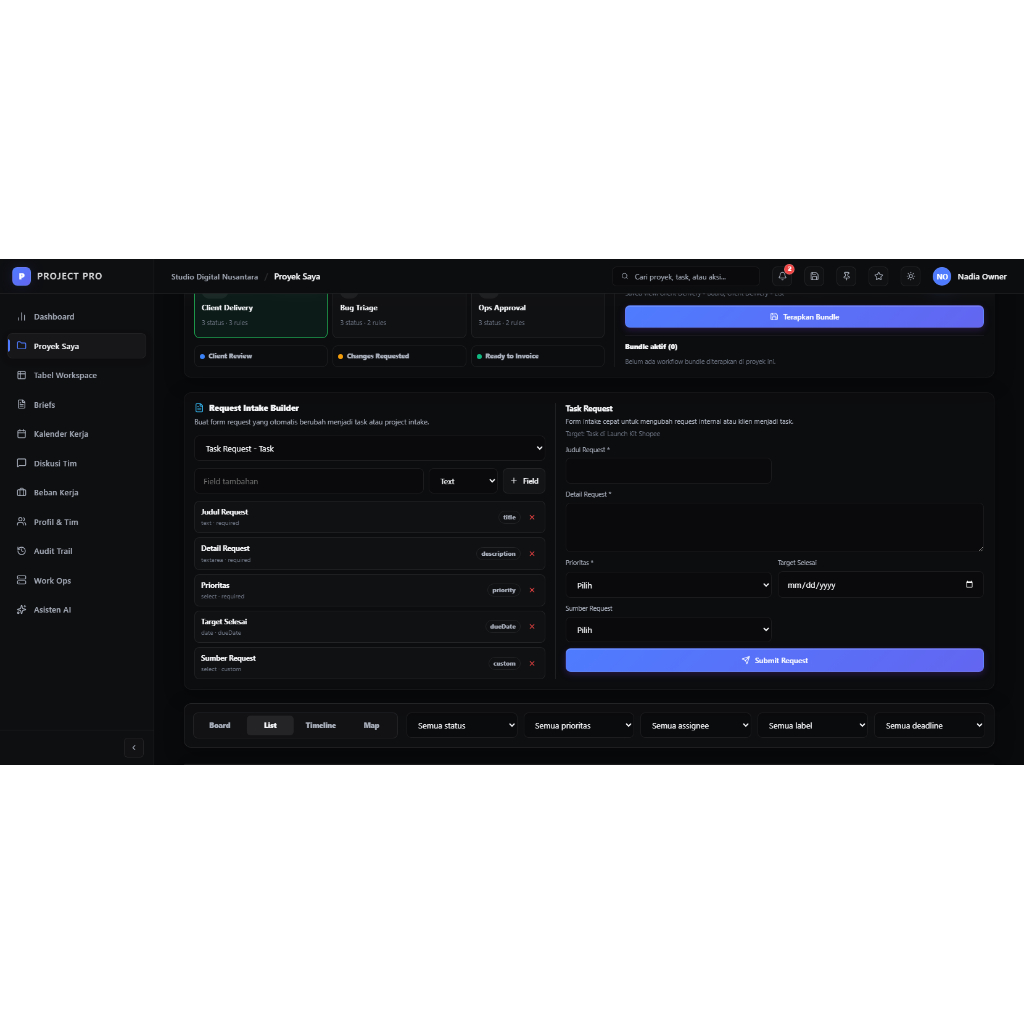
Task: Open Work Ops in sidebar
Action: (76, 581)
